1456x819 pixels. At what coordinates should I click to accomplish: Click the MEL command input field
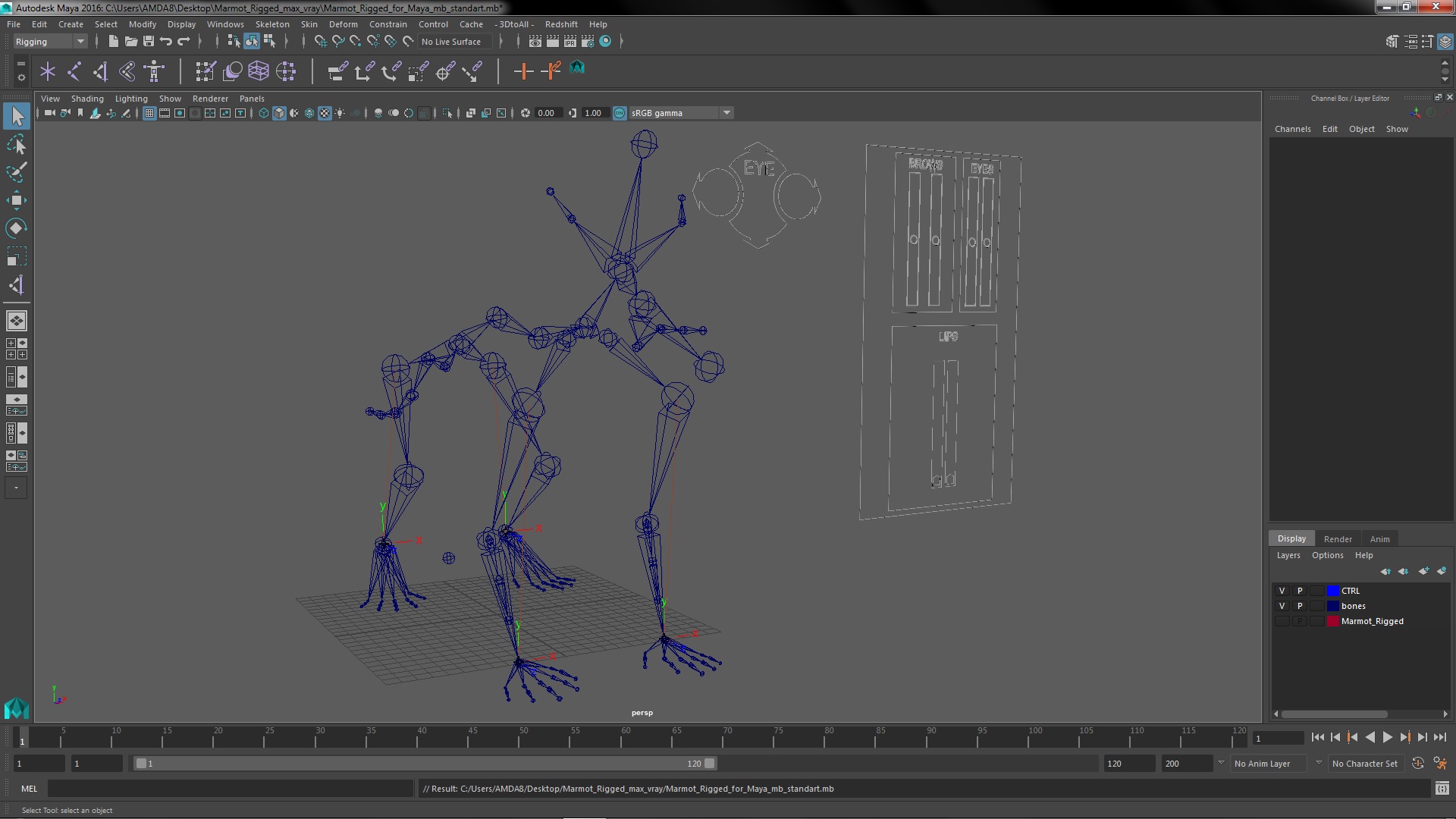click(x=230, y=789)
